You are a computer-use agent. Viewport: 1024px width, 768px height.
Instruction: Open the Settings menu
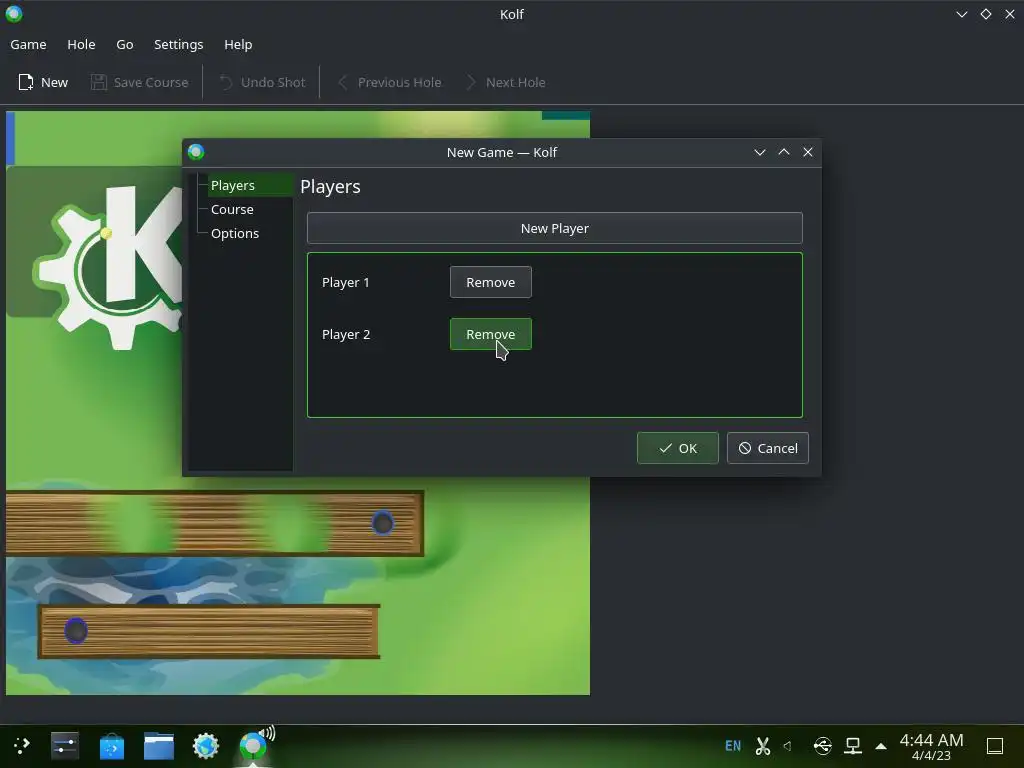coord(178,44)
